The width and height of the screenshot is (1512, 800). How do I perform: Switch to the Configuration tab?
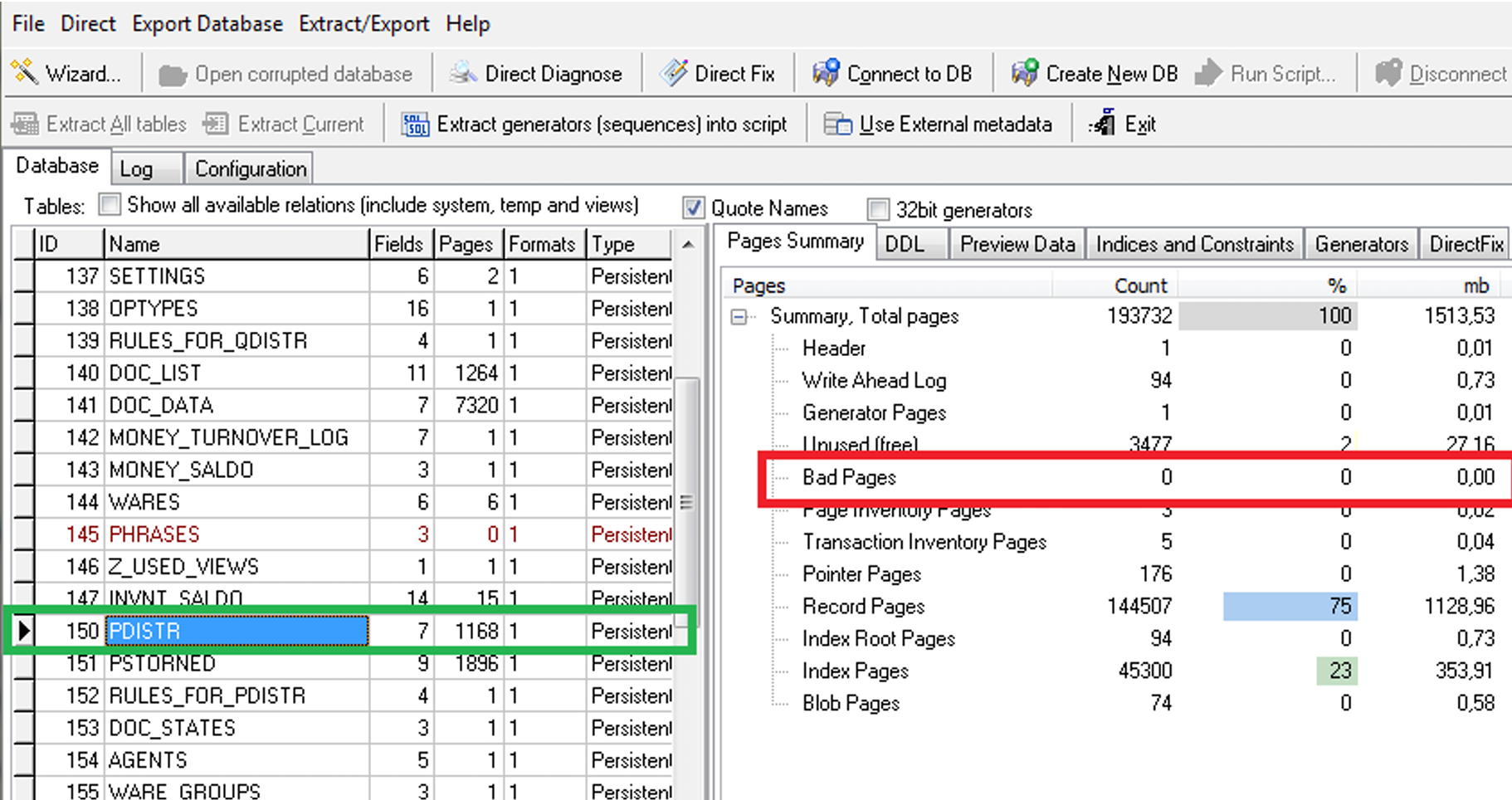click(x=251, y=168)
